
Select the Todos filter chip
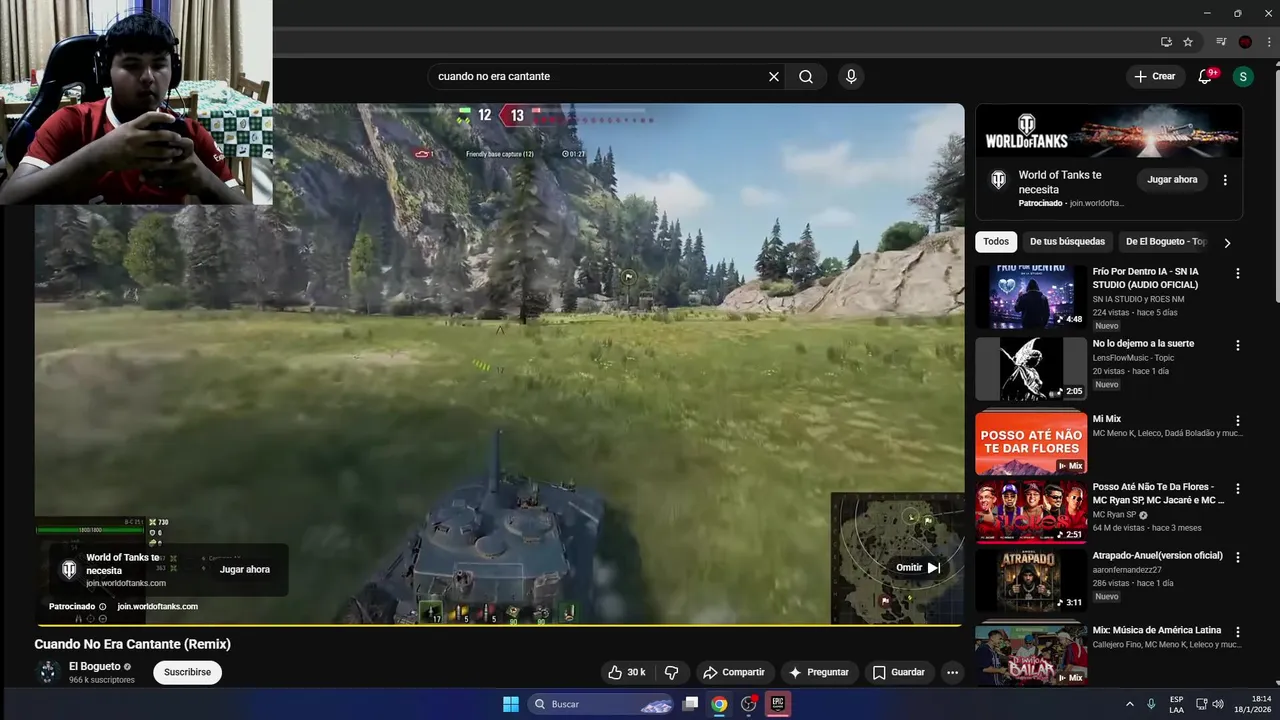pos(996,241)
